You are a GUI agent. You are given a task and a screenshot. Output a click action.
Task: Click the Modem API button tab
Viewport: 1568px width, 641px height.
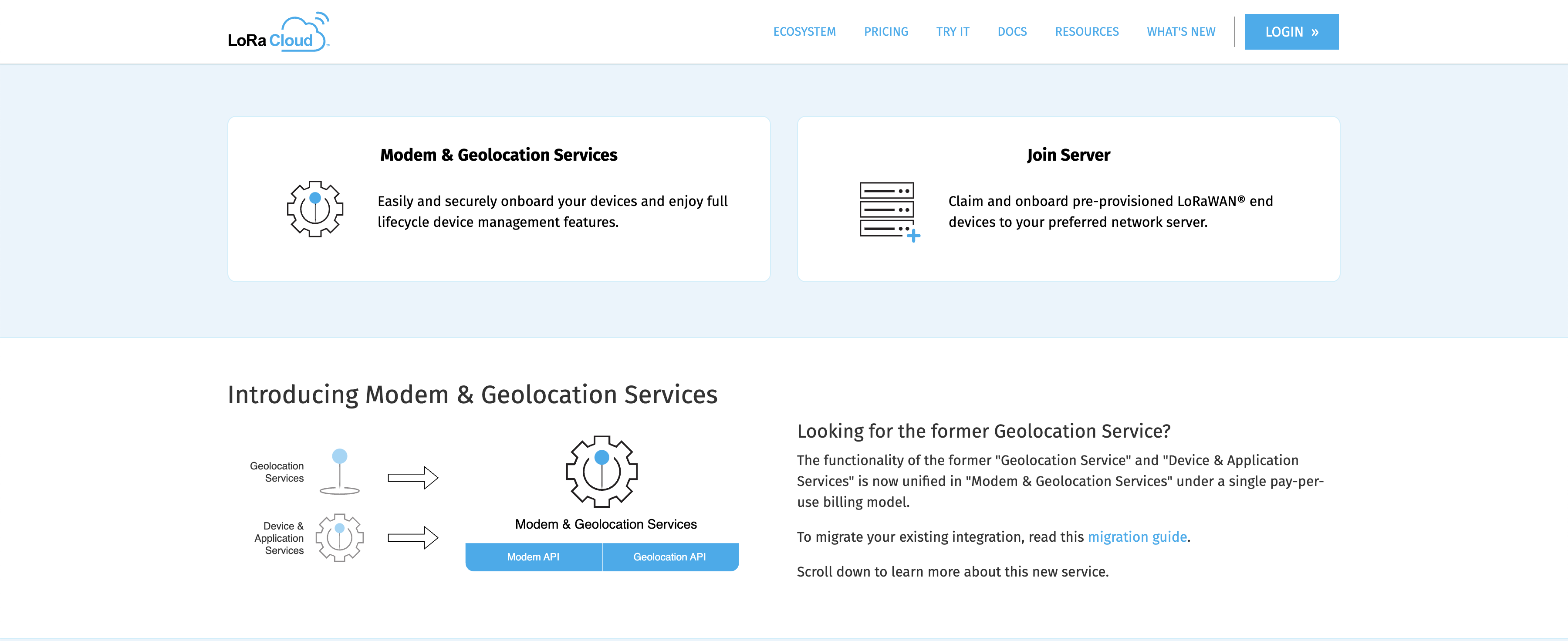[534, 557]
